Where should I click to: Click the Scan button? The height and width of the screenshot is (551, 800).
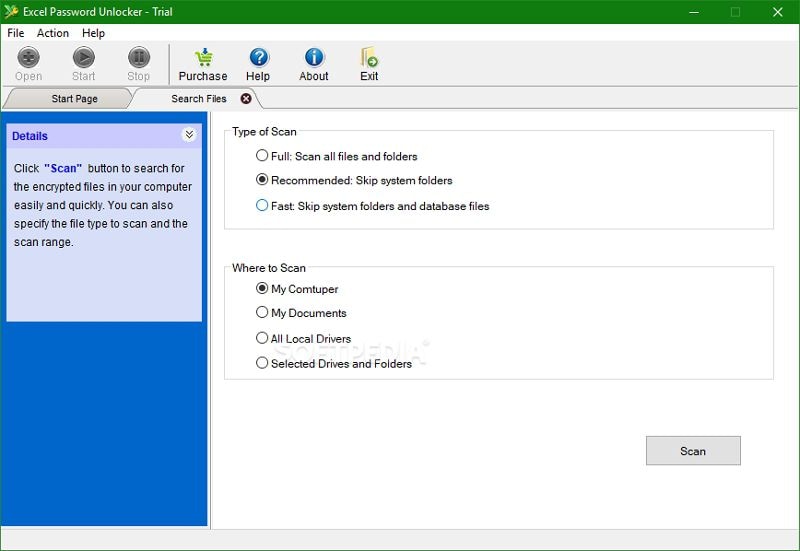point(693,450)
